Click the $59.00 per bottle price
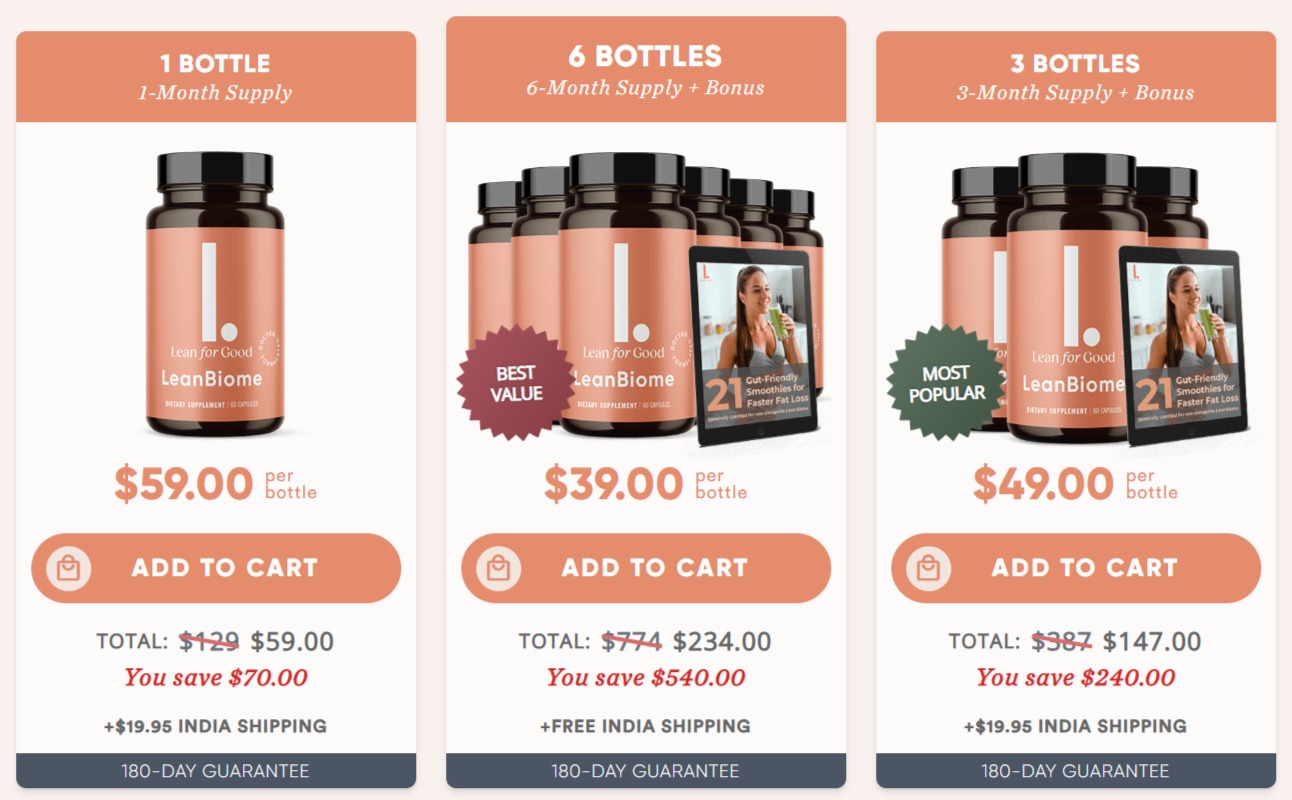Viewport: 1292px width, 800px height. tap(216, 484)
